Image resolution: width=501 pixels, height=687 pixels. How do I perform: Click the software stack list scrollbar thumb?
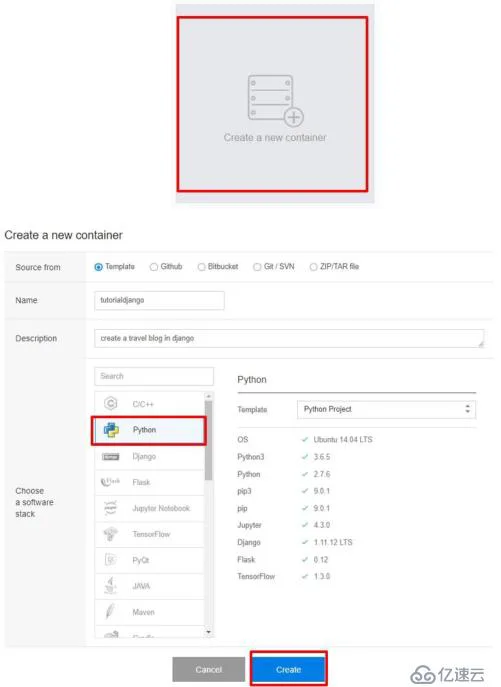(x=209, y=440)
